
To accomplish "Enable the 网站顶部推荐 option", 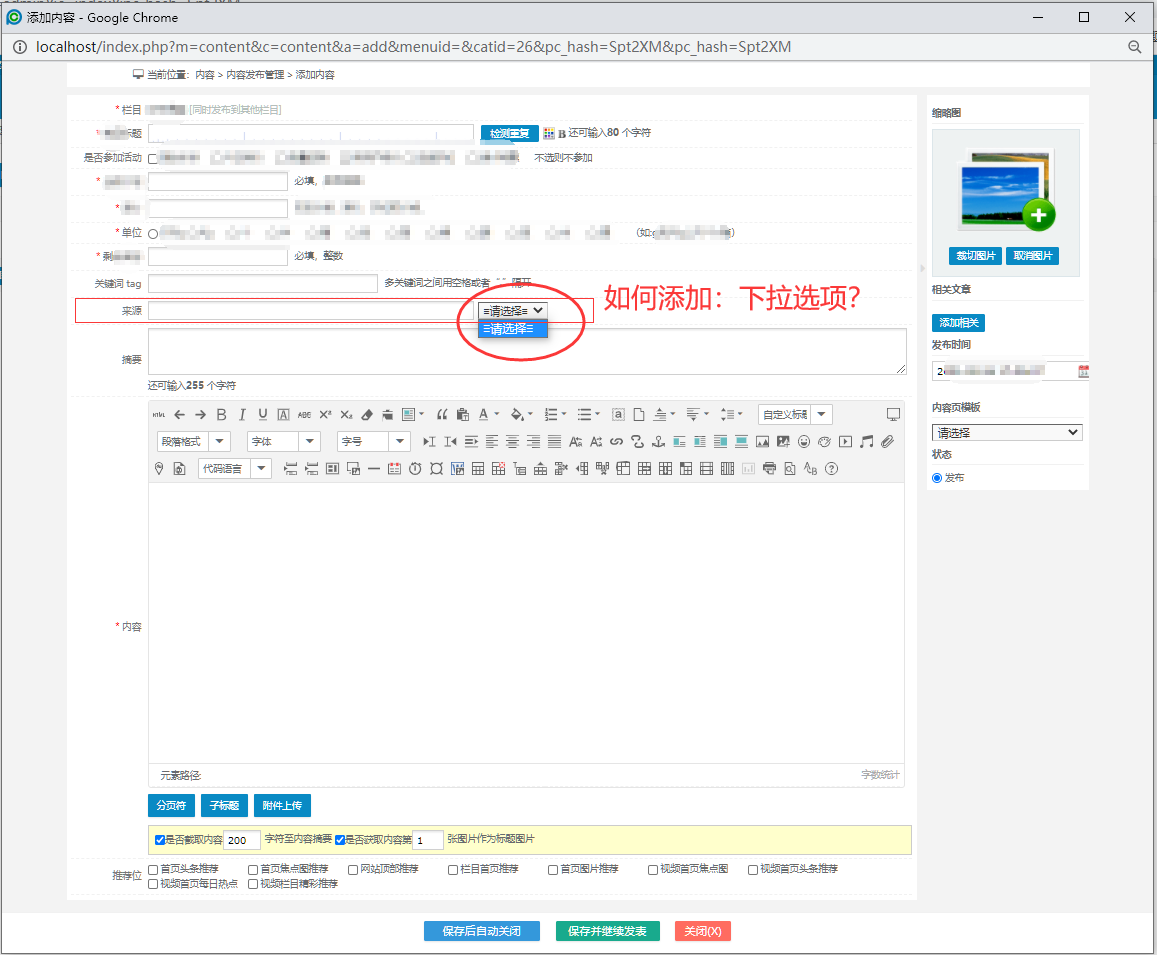I will (353, 869).
